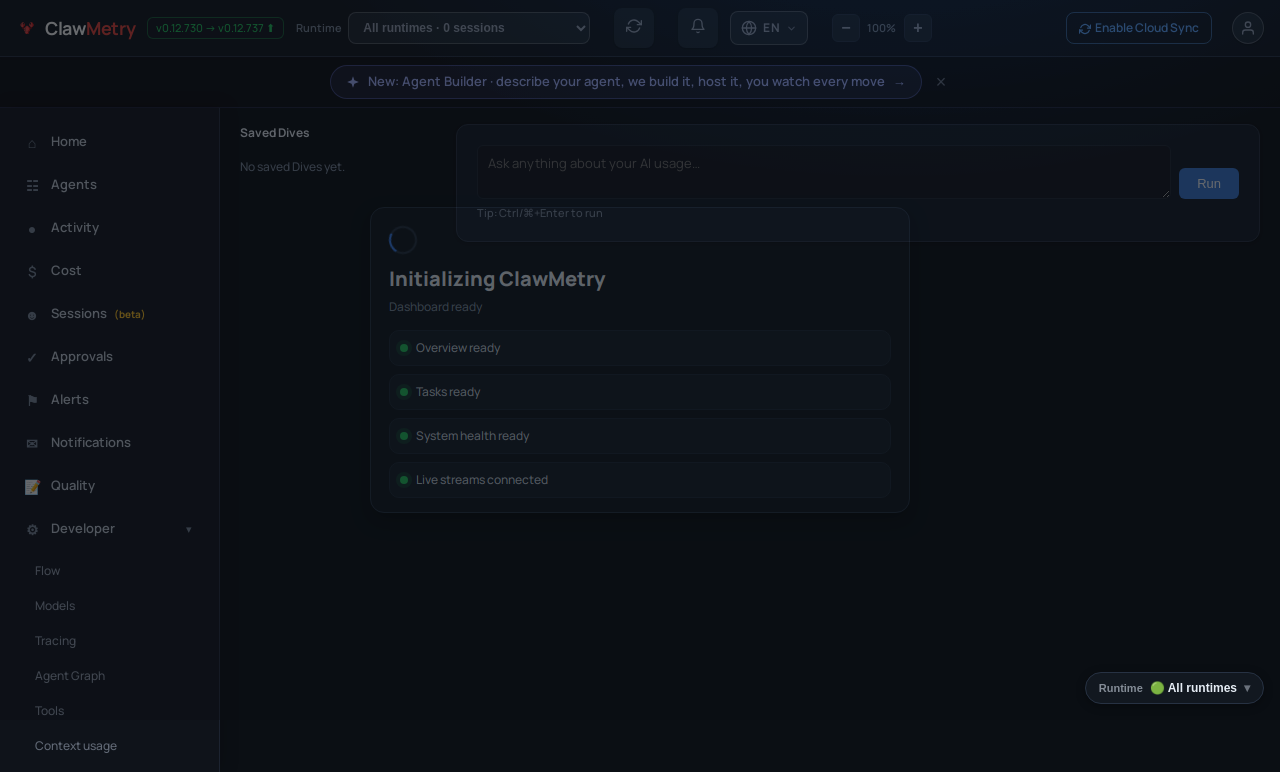Open Tools under Developer
The height and width of the screenshot is (772, 1280).
coord(49,711)
